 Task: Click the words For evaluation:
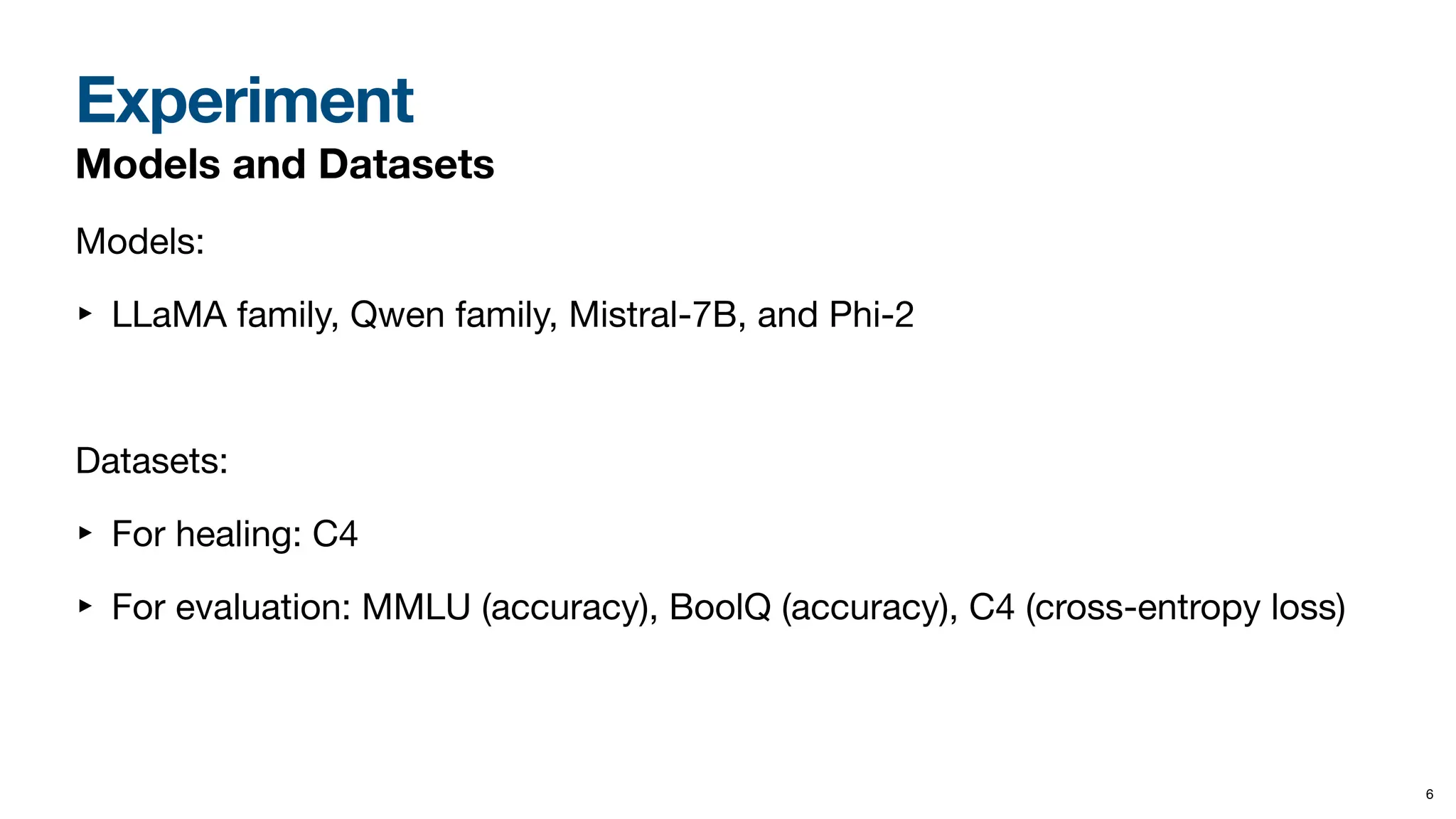tap(231, 607)
